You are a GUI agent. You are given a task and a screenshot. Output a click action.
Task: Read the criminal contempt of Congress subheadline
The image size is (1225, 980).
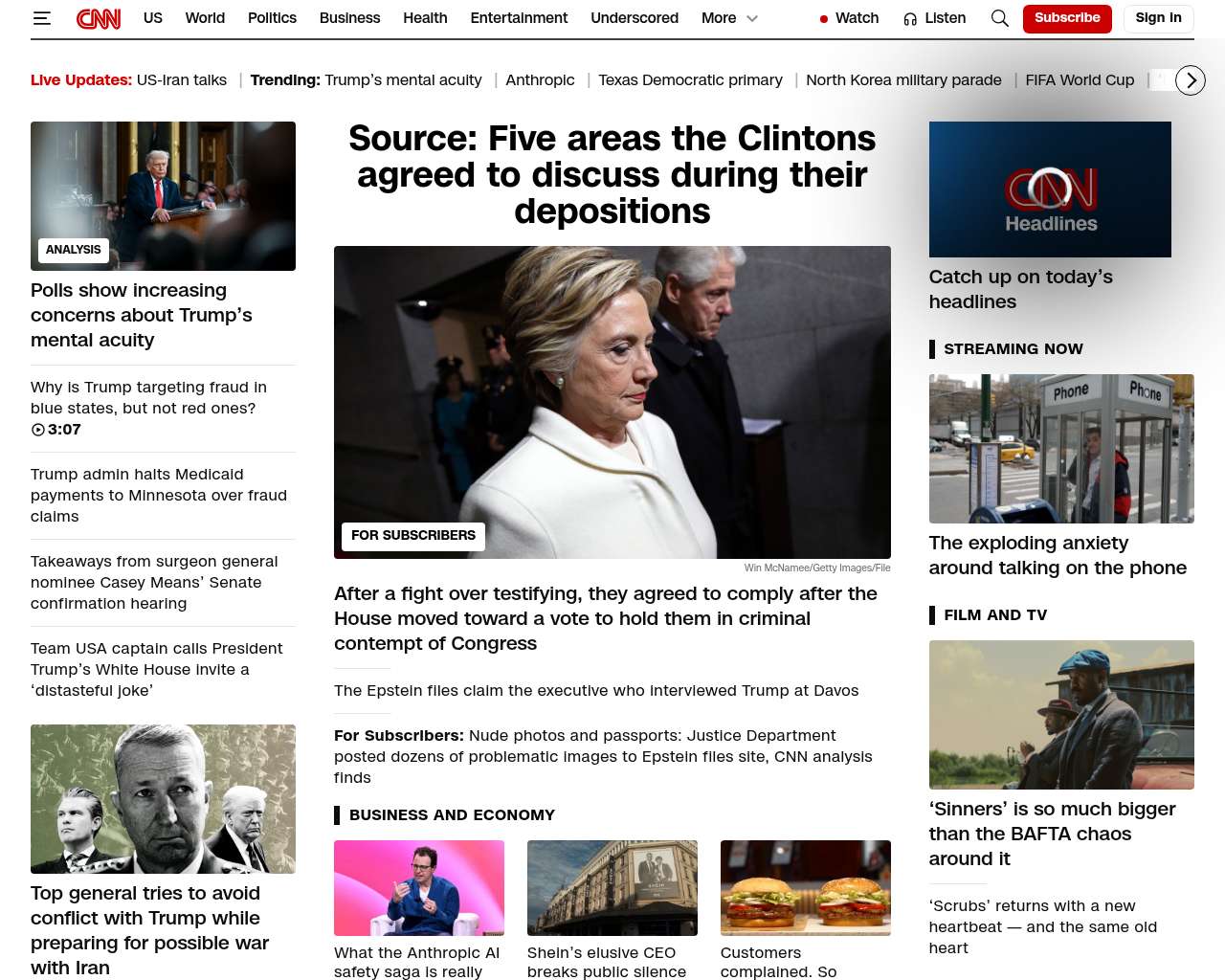606,618
